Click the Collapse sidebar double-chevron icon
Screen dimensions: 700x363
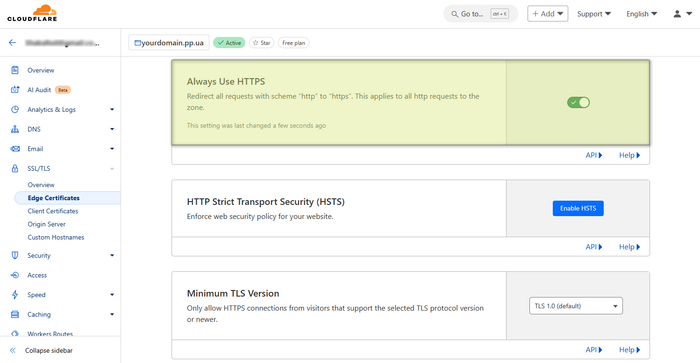pos(12,350)
